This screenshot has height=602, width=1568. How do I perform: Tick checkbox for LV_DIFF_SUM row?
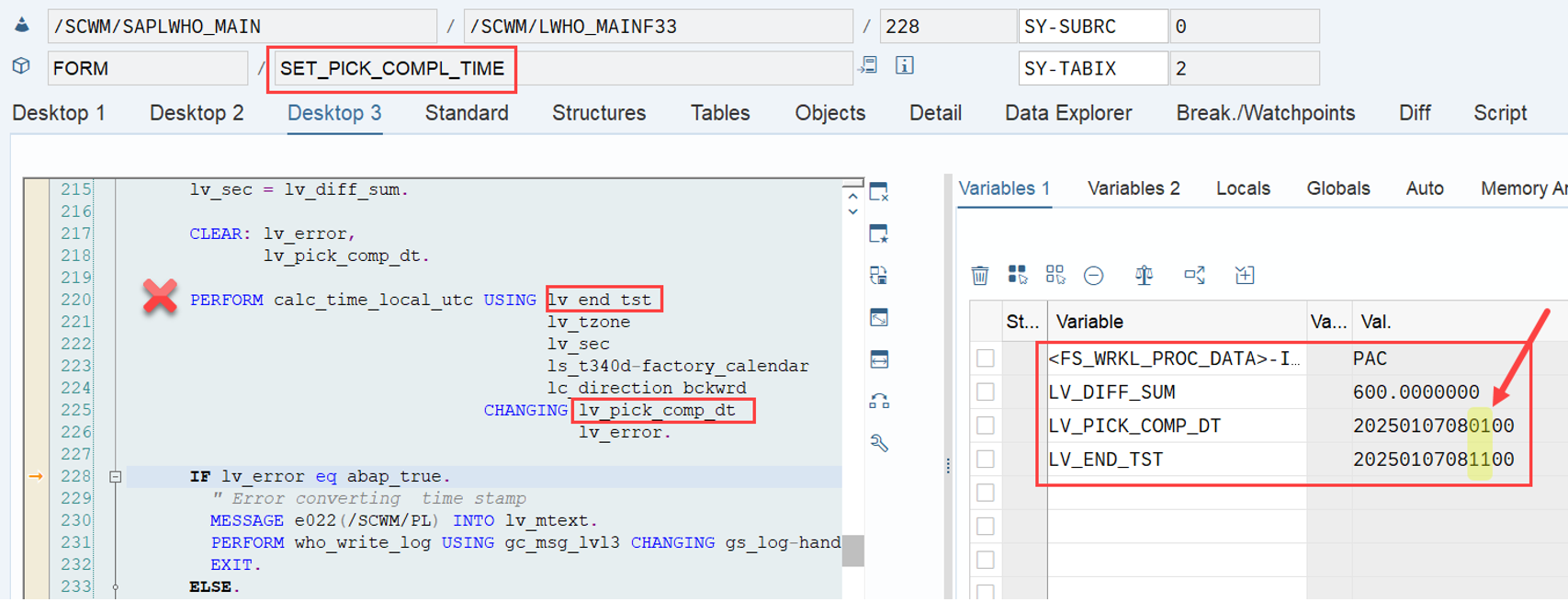tap(986, 392)
